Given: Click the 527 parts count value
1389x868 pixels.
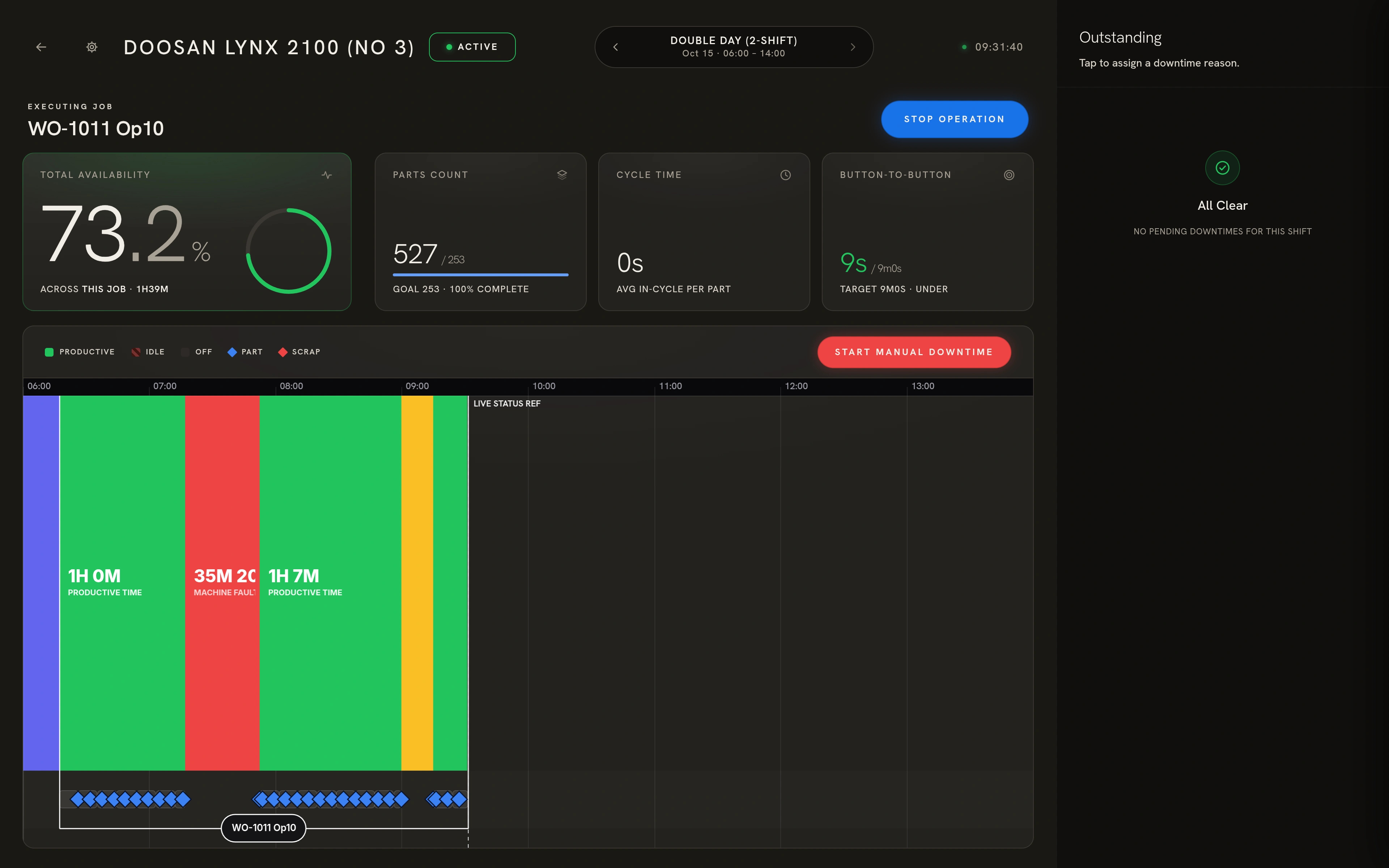Looking at the screenshot, I should (415, 254).
